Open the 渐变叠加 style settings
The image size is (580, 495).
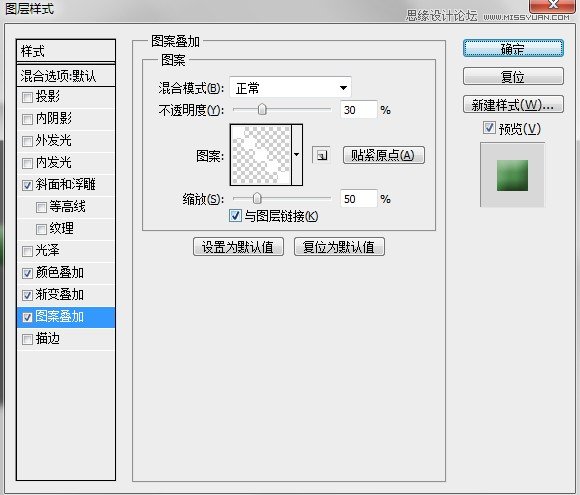[60, 294]
